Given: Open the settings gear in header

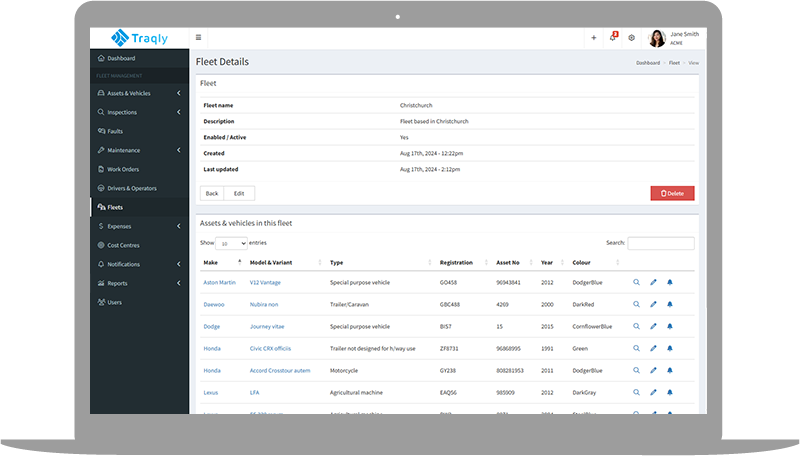Looking at the screenshot, I should pos(632,38).
